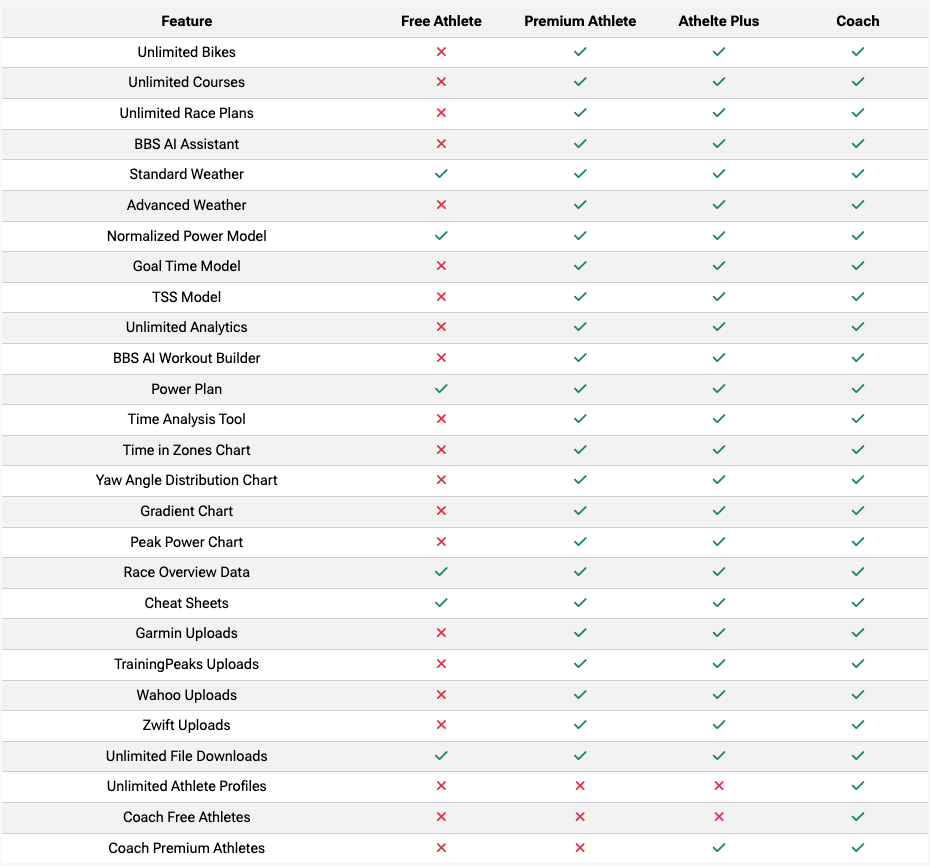
Task: Click the red X for Coach Free Athletes under Athelte Plus
Action: pos(718,817)
